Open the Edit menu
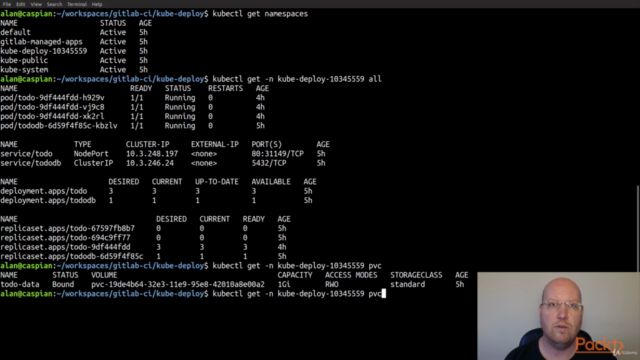Viewport: 640px width, 360px height. tap(20, 4)
